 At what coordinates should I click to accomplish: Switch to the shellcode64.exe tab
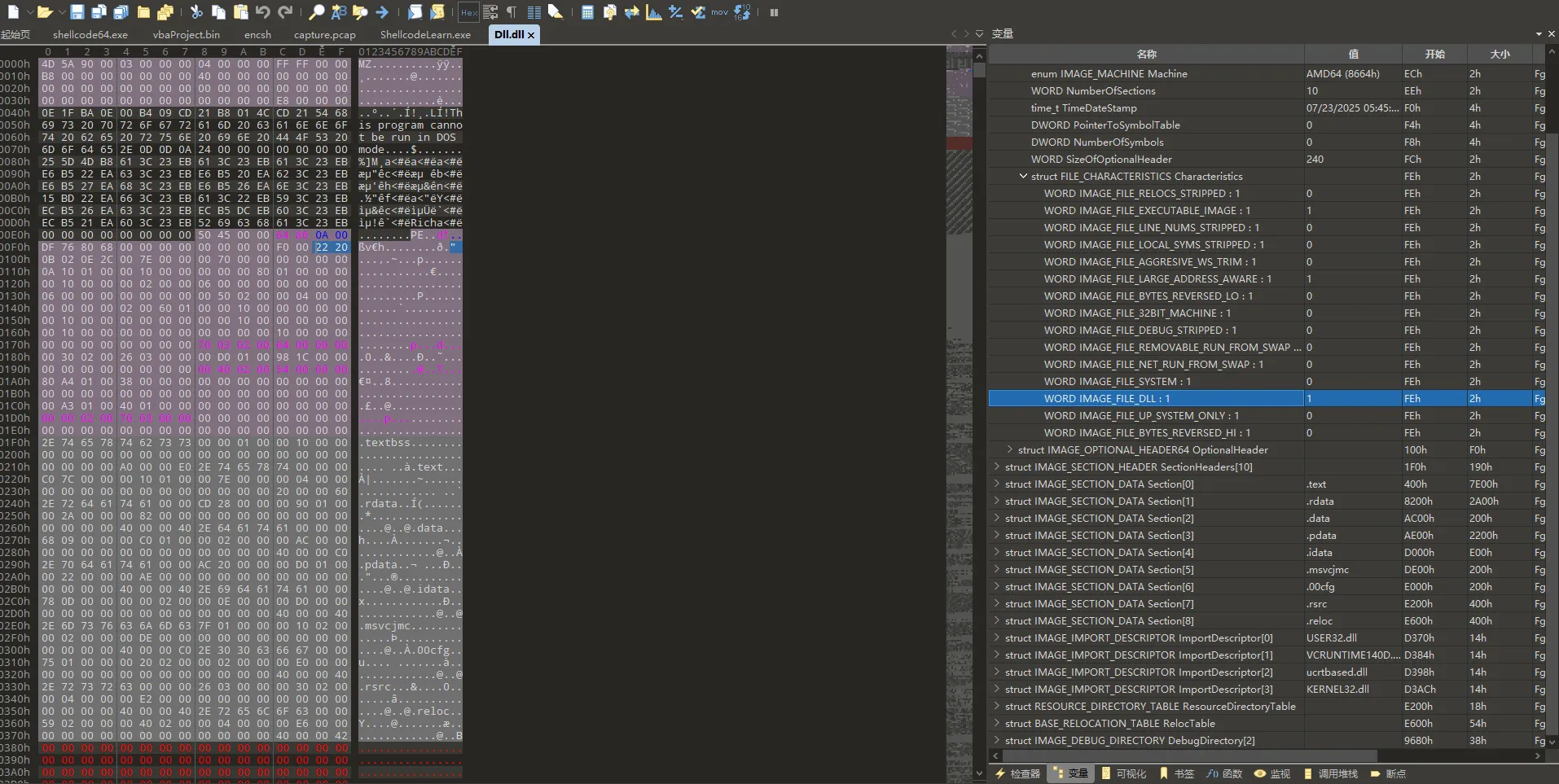click(90, 35)
